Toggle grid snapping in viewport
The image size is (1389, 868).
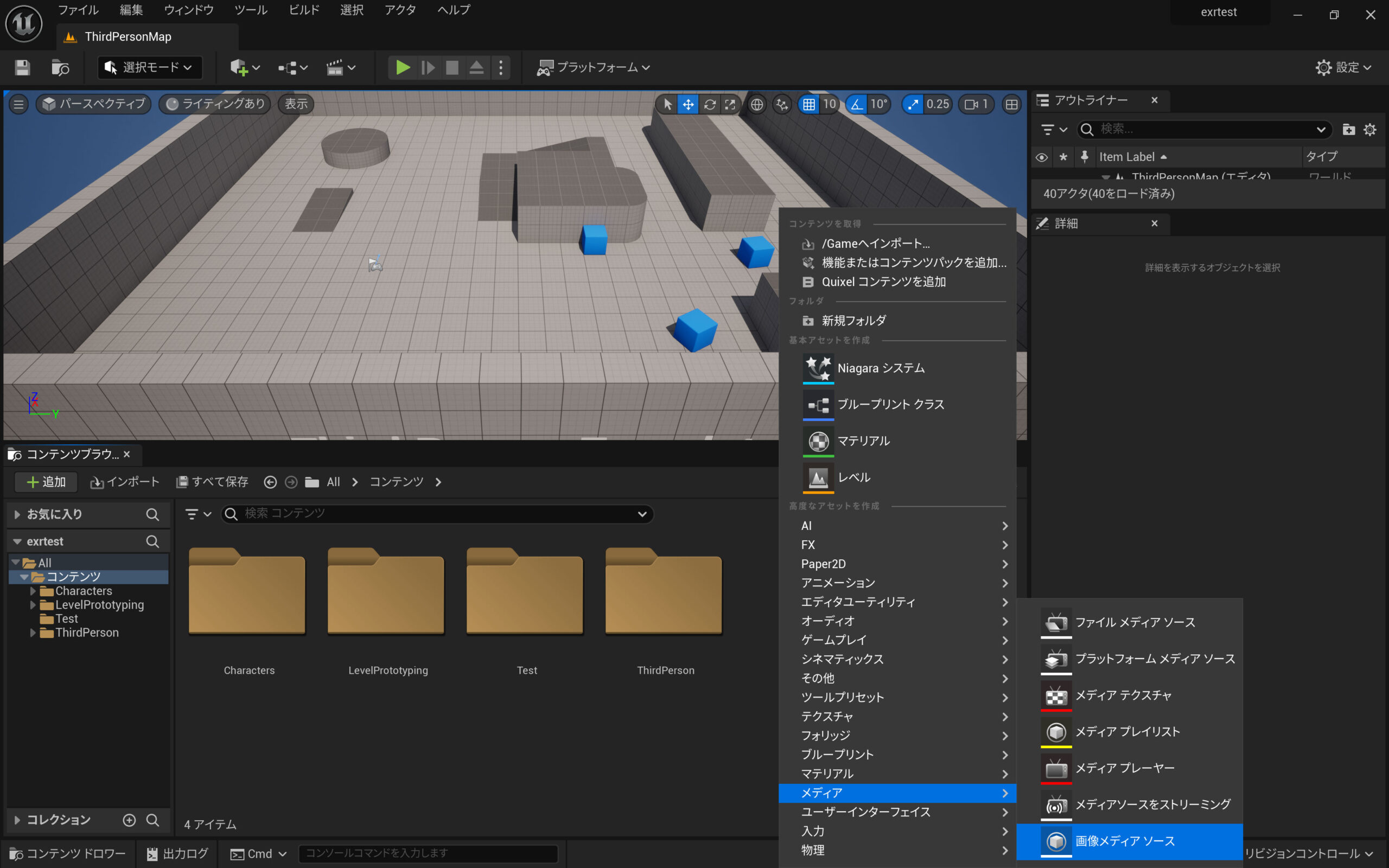(809, 104)
